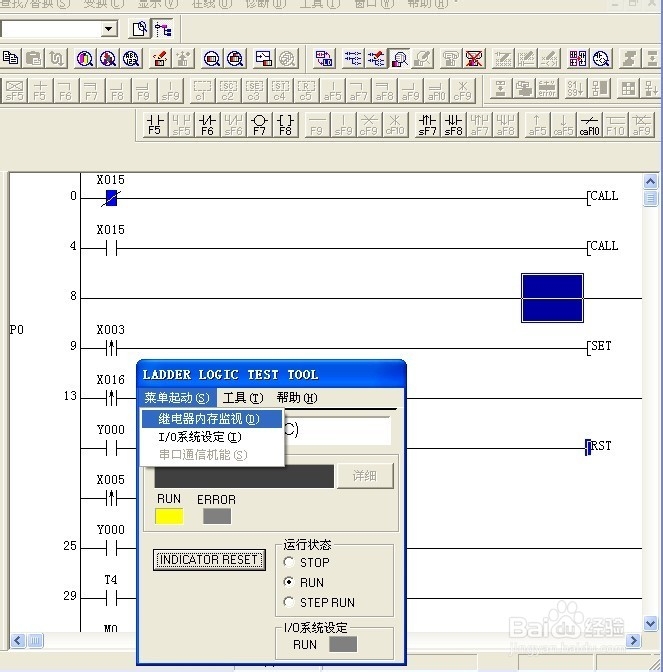Image resolution: width=663 pixels, height=672 pixels.
Task: Open the 工具(T) menu in test tool
Action: (x=243, y=398)
